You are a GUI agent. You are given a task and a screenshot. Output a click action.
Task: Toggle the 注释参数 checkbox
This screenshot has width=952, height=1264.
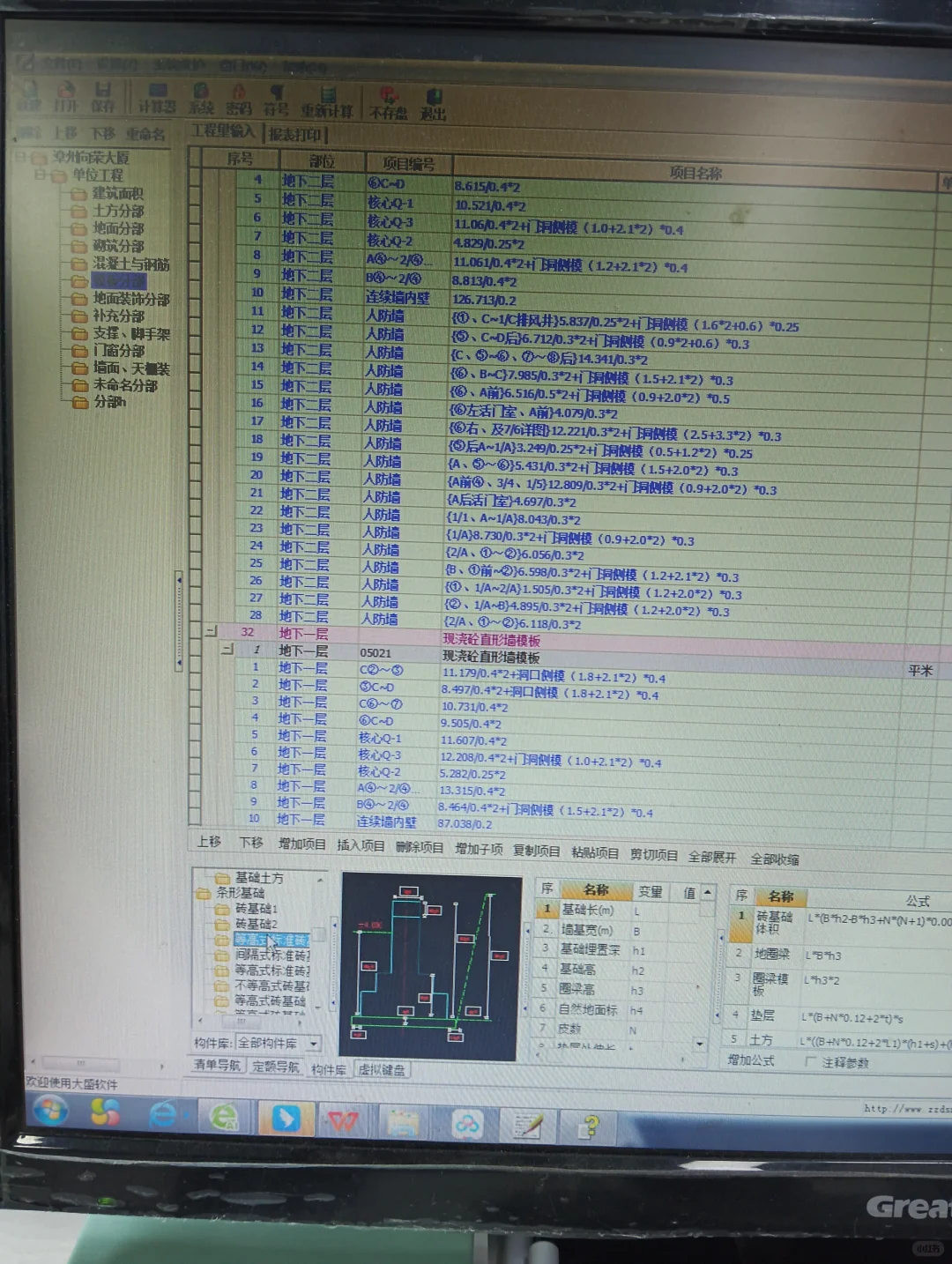(810, 1061)
